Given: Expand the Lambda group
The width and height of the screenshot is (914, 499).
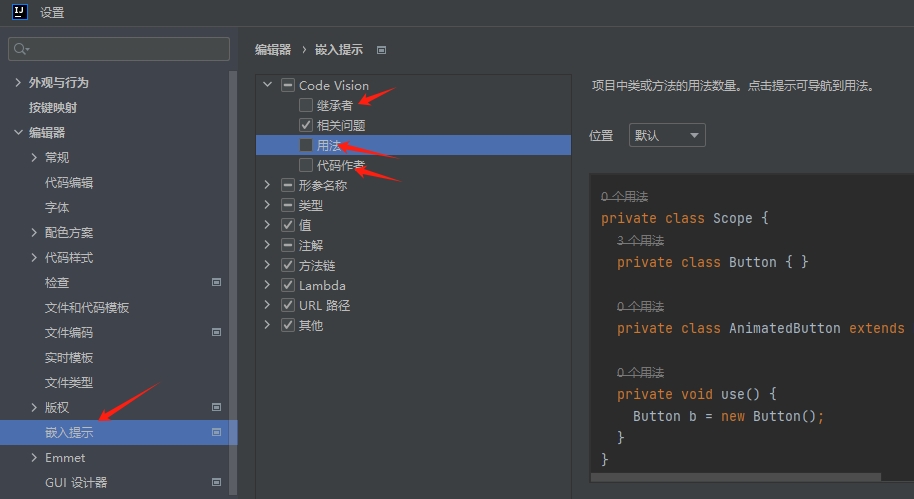Looking at the screenshot, I should (268, 284).
